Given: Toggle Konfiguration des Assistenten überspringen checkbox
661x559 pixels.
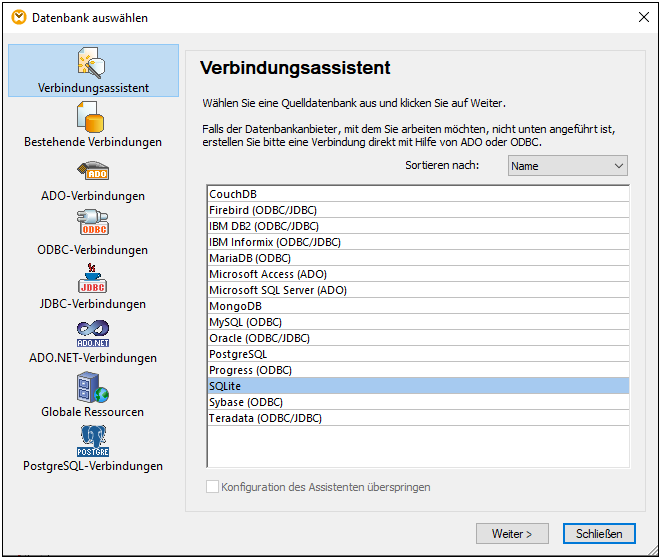Looking at the screenshot, I should tap(212, 486).
